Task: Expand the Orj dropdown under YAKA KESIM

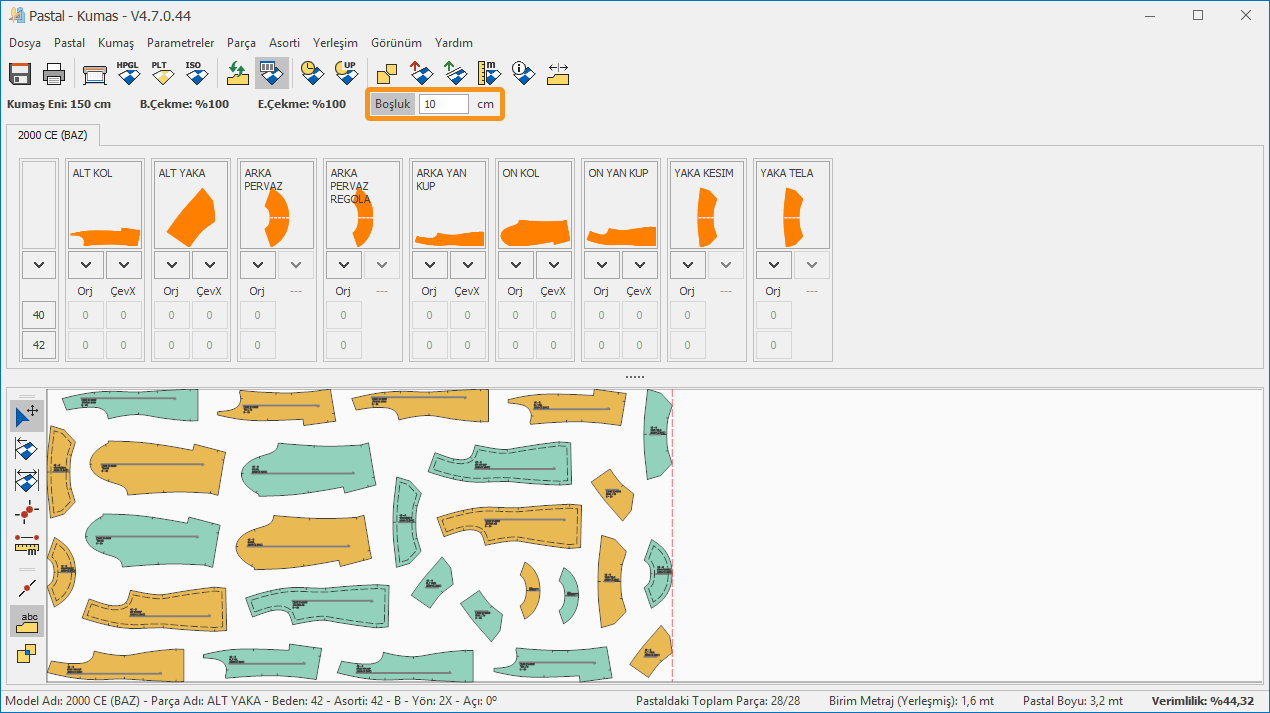Action: tap(687, 265)
